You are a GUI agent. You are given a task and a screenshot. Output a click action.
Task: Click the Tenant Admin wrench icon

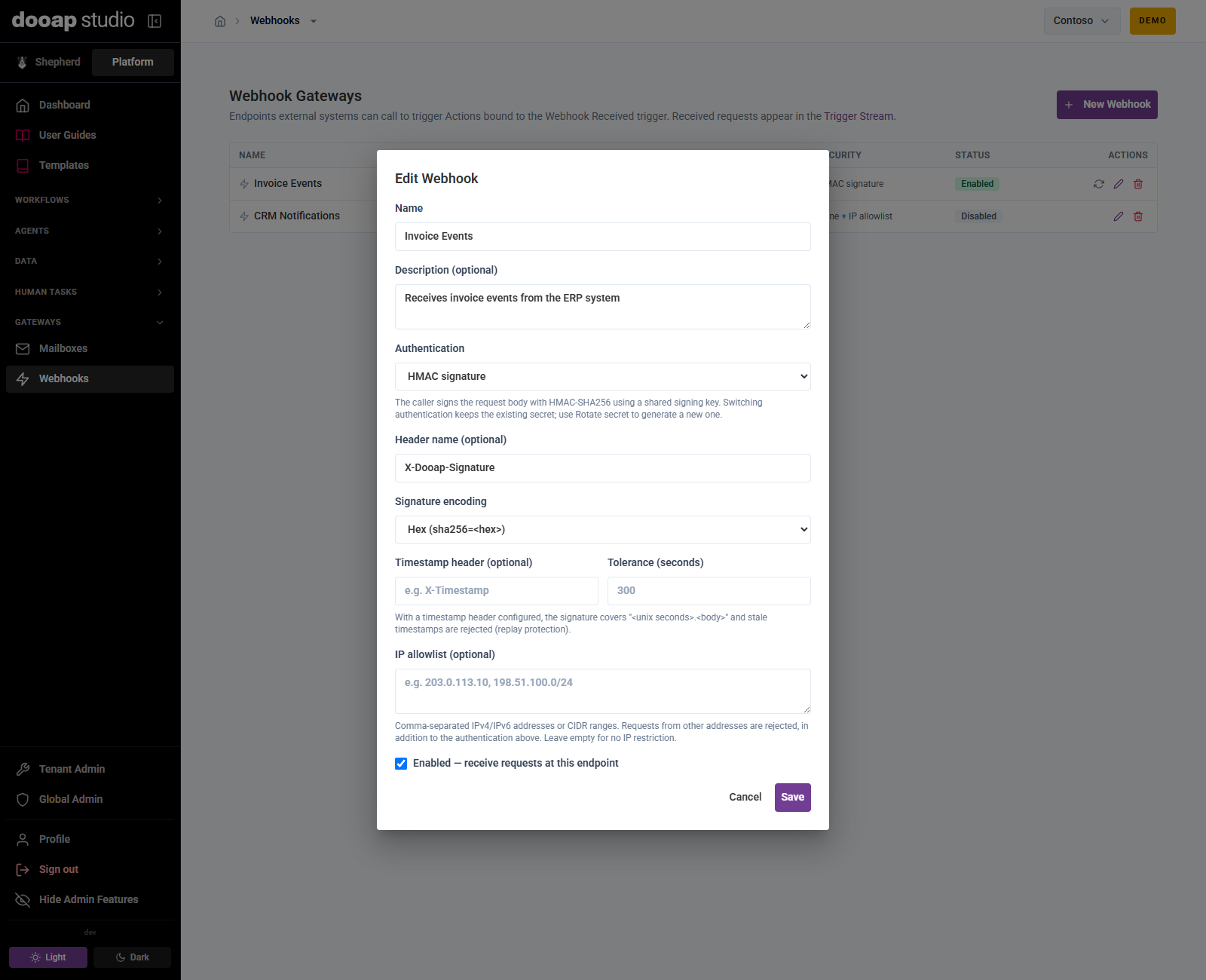pyautogui.click(x=23, y=770)
